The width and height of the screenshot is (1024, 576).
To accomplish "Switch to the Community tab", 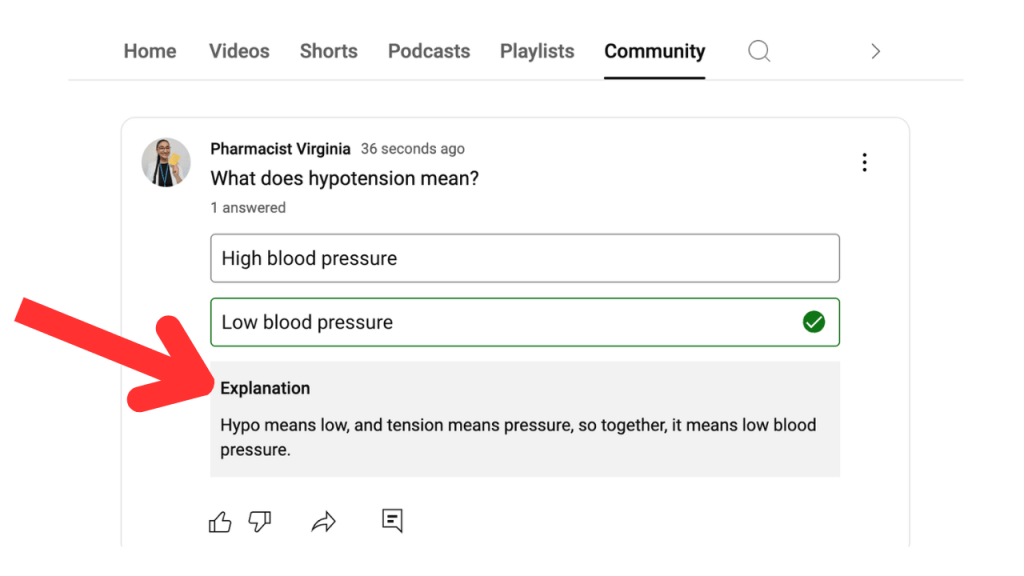I will click(654, 51).
